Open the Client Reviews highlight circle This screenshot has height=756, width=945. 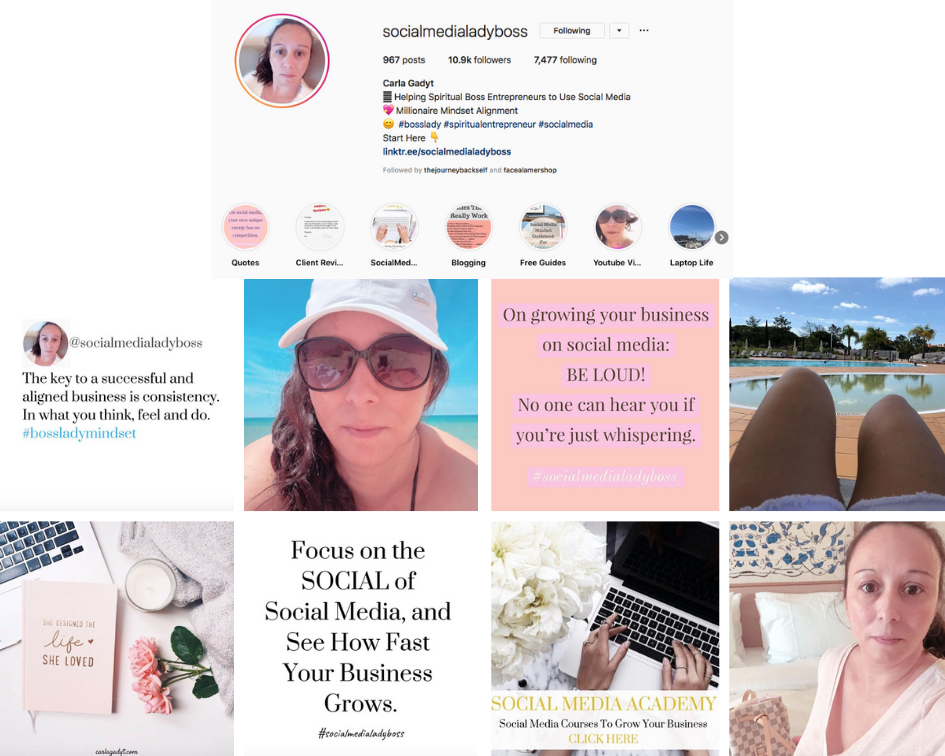[319, 227]
